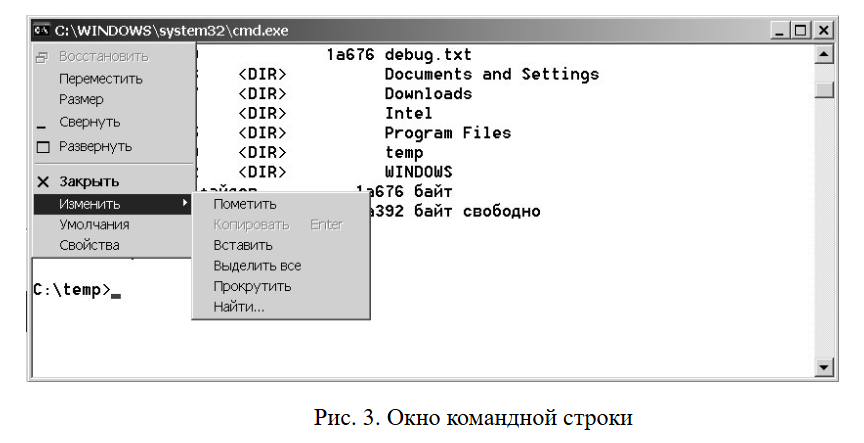The image size is (864, 443).
Task: Select Переместить from the system menu
Action: (x=100, y=78)
